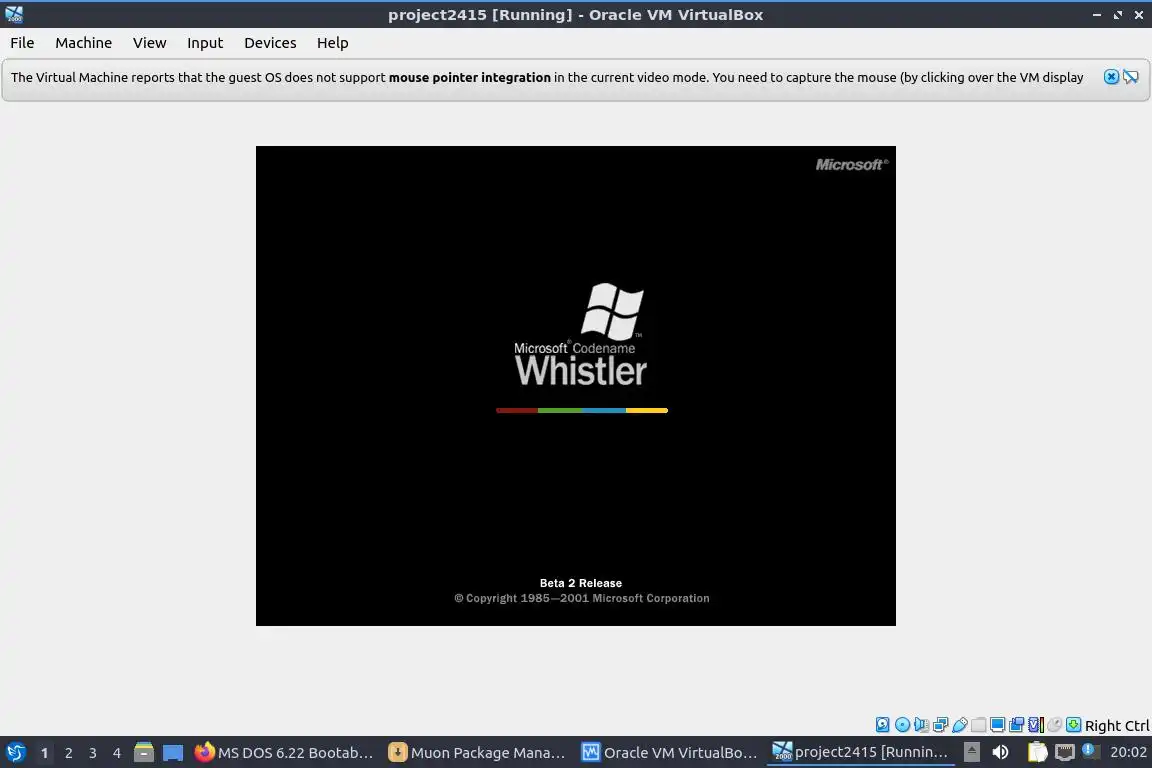The width and height of the screenshot is (1152, 768).
Task: Open the volume control tray icon
Action: pyautogui.click(x=1000, y=752)
